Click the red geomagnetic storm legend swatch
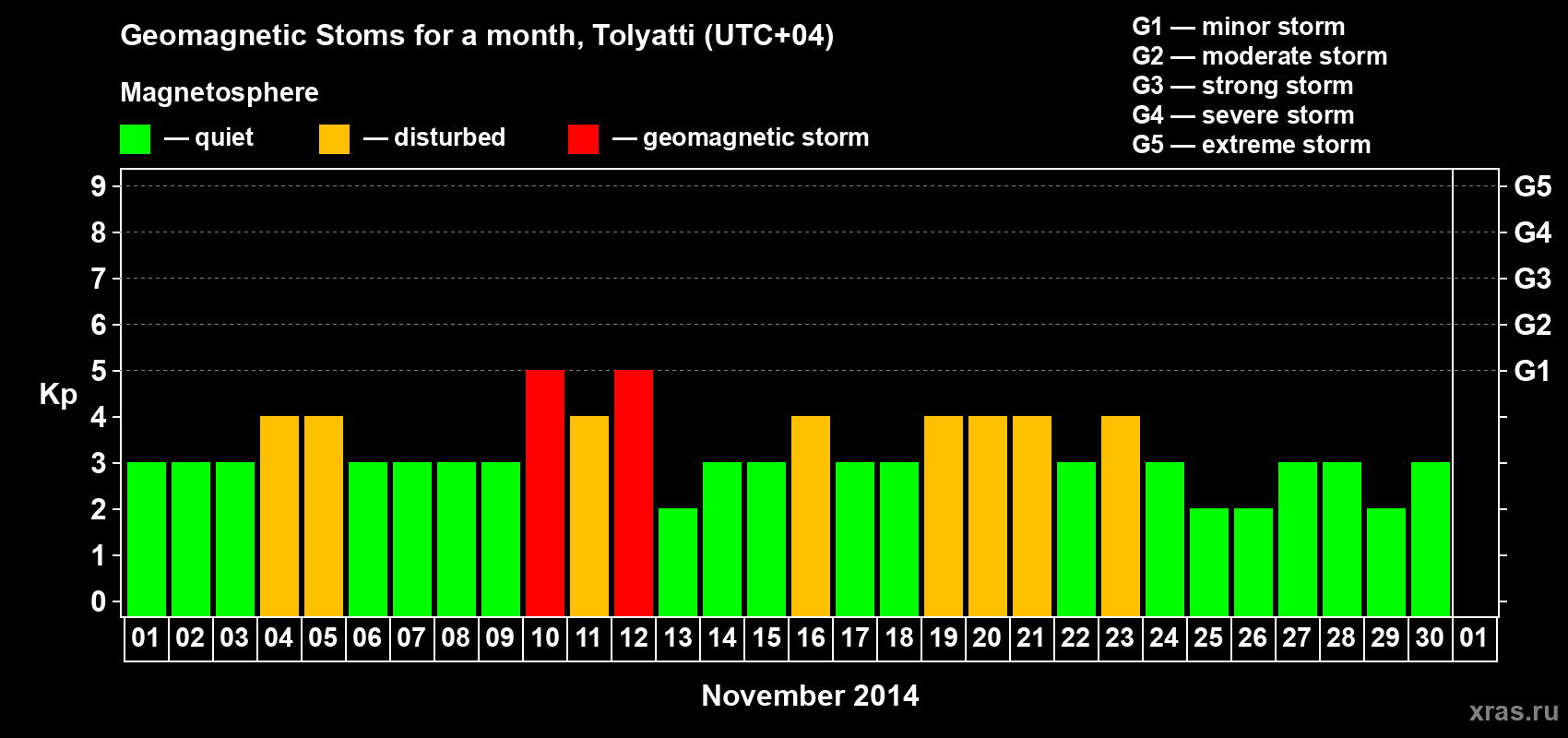Viewport: 1568px width, 738px height. pyautogui.click(x=583, y=139)
